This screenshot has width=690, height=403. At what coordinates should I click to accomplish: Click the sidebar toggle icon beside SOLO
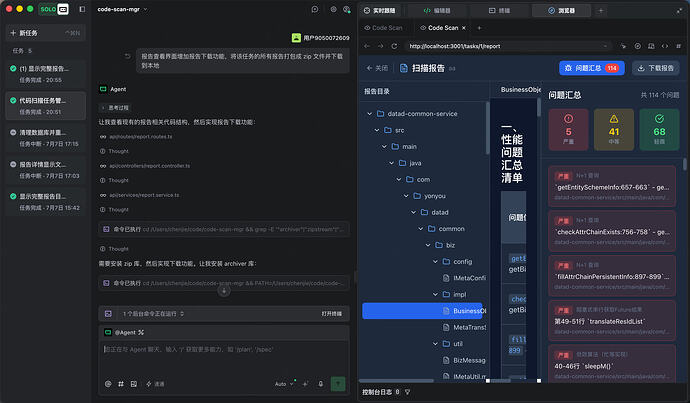82,9
